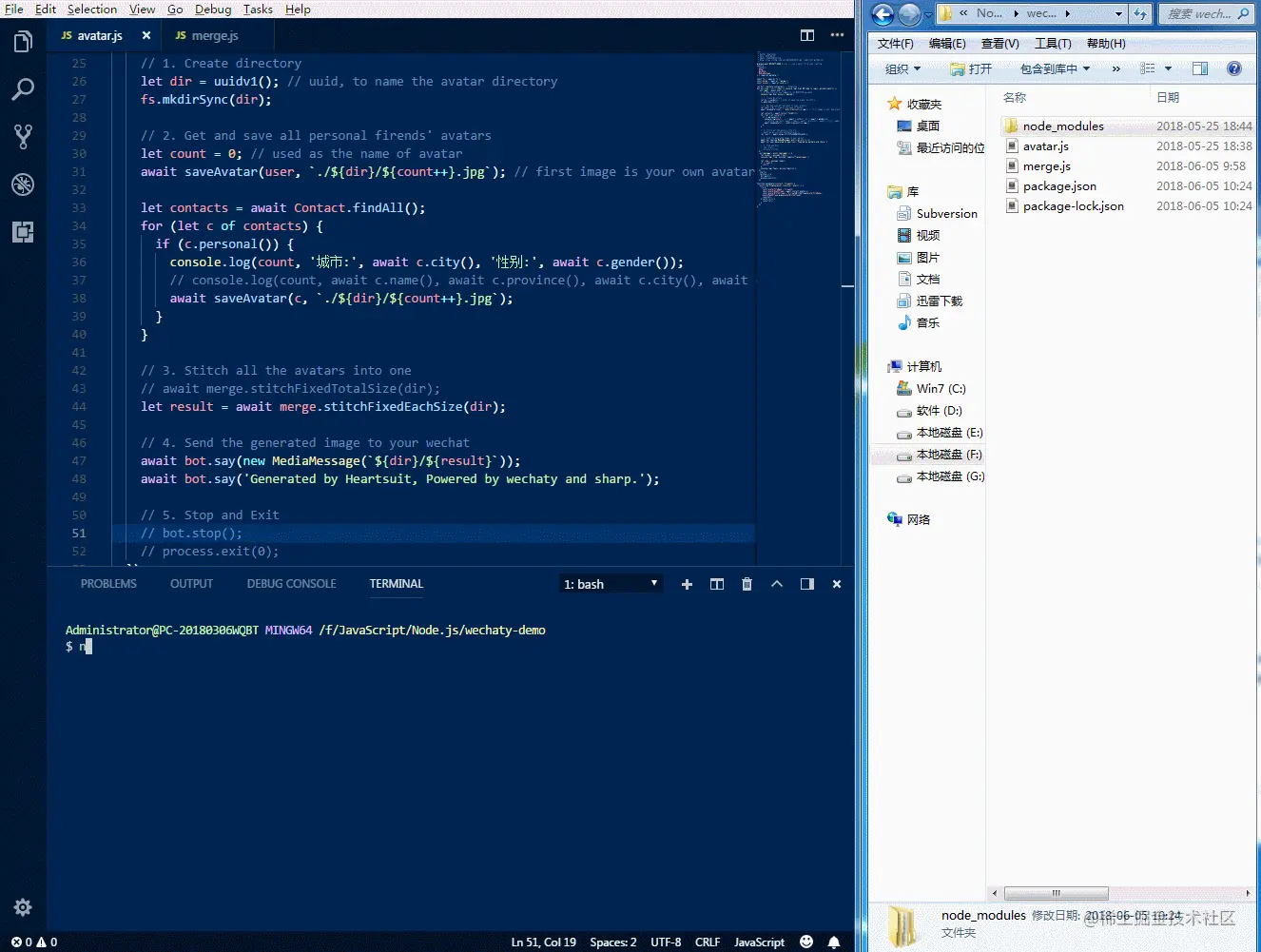
Task: Change indentation via Spaces: 2
Action: point(613,942)
